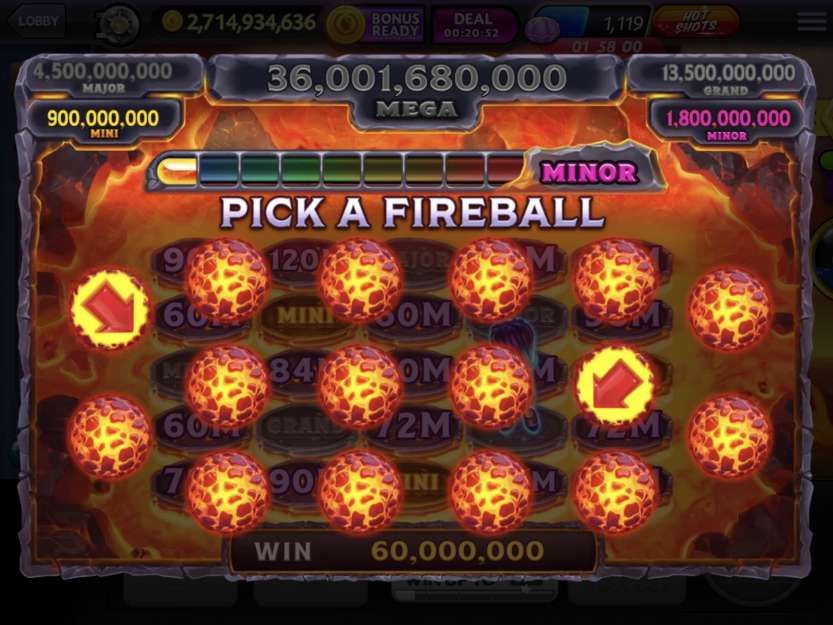Click the target badge icon near Lobby
The width and height of the screenshot is (833, 625).
(x=118, y=24)
